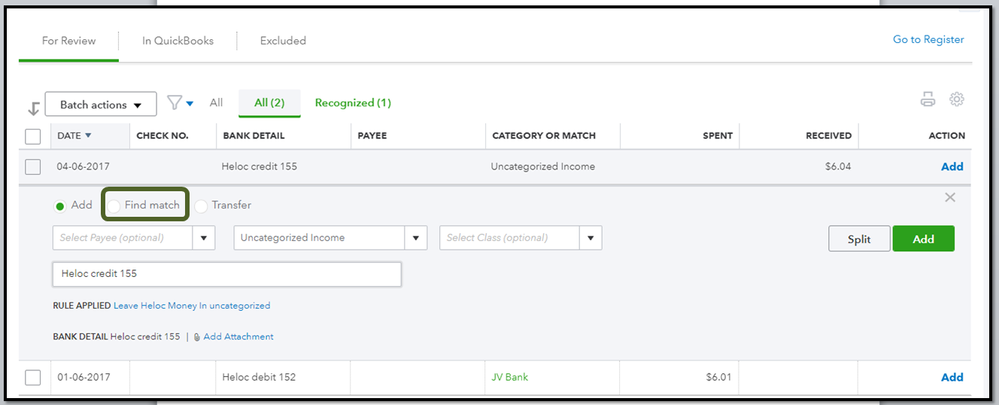Click the Split button

coord(859,239)
